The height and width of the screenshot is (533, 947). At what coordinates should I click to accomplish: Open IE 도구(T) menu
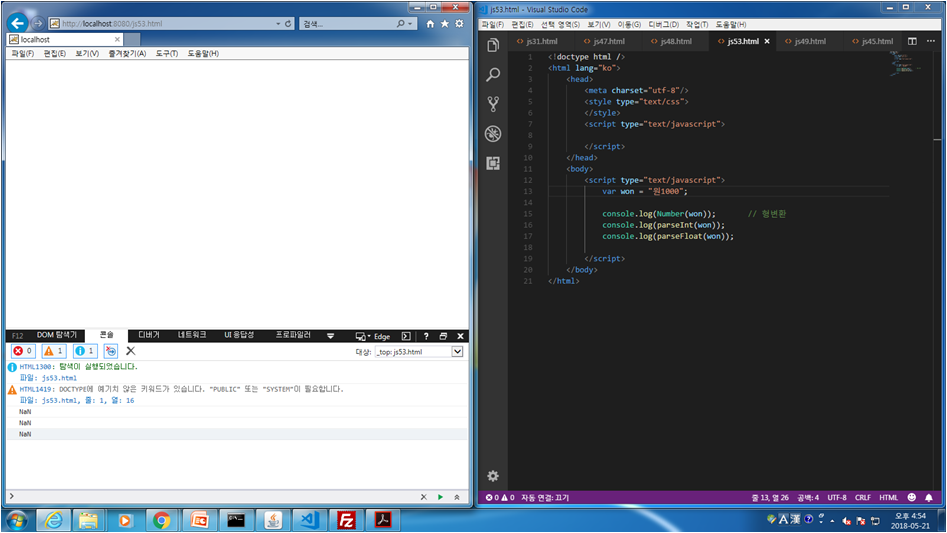tap(167, 54)
